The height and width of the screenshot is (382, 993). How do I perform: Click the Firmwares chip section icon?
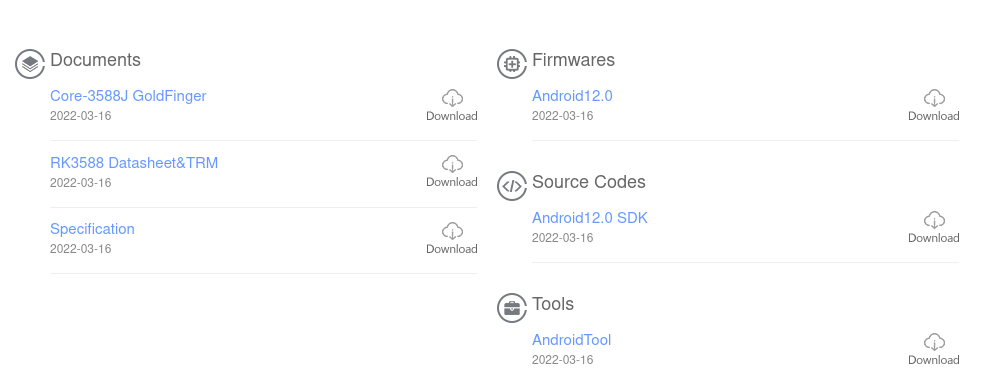[512, 64]
